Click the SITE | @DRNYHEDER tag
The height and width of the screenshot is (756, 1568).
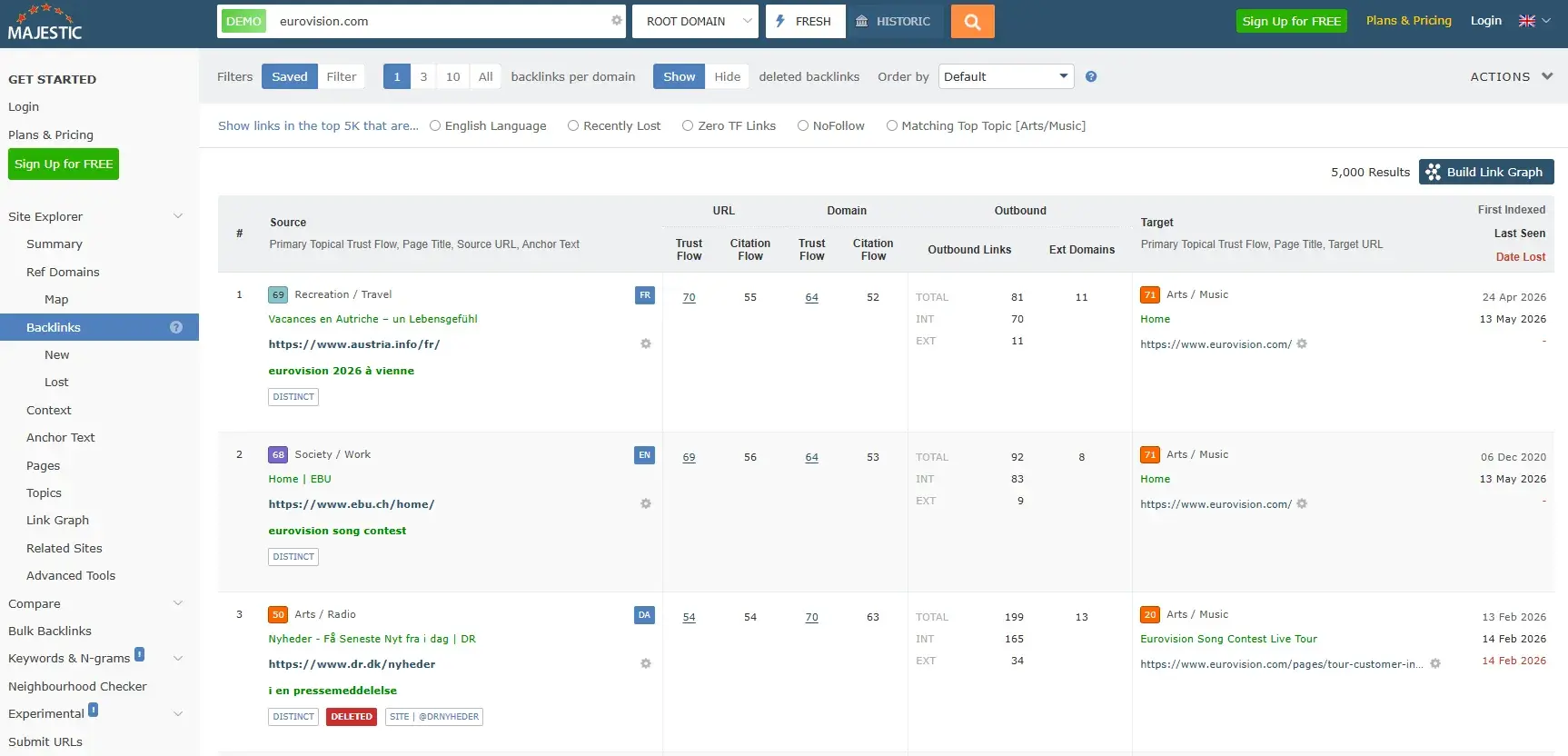(x=434, y=717)
